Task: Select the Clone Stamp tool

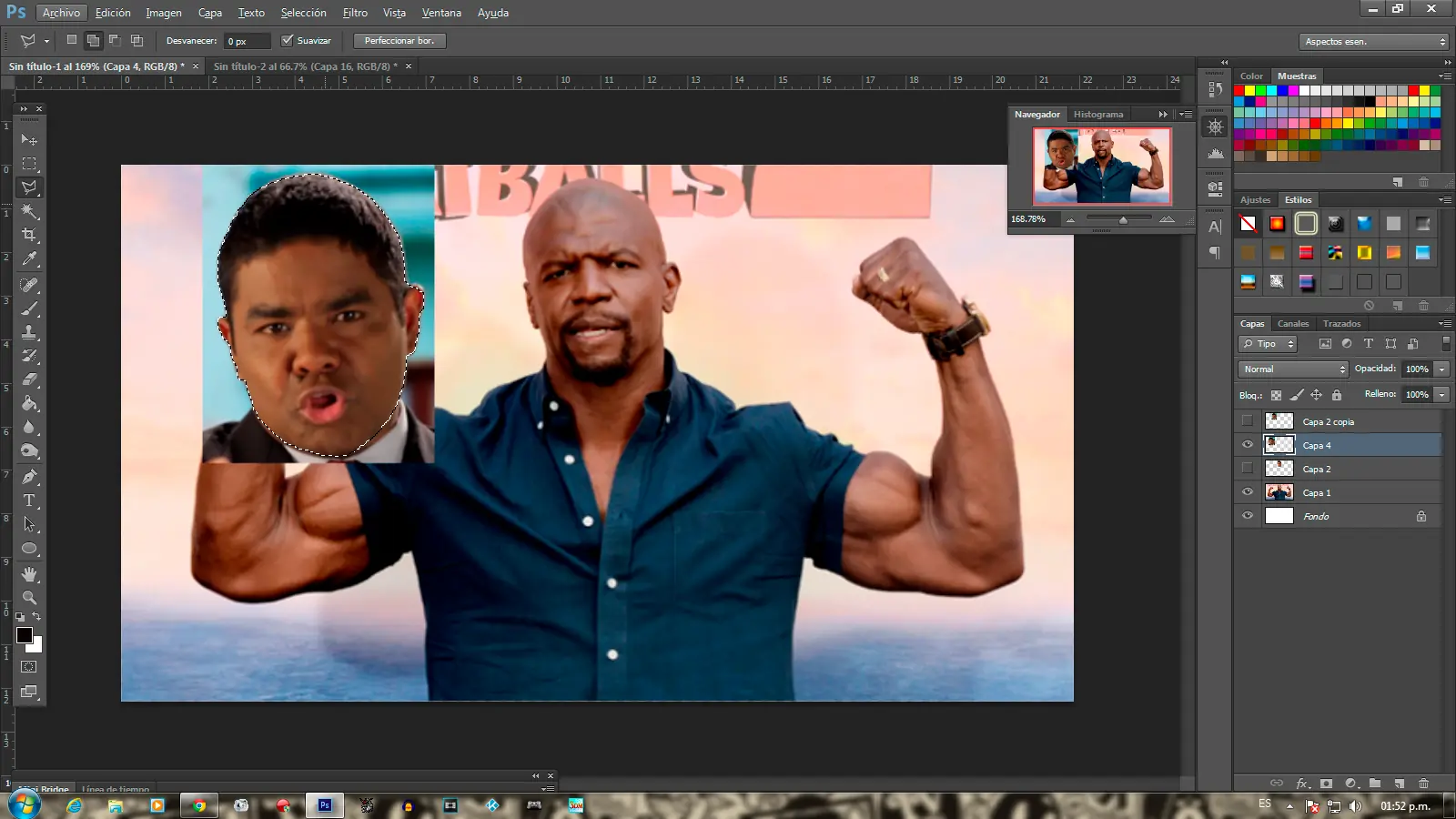Action: [29, 332]
